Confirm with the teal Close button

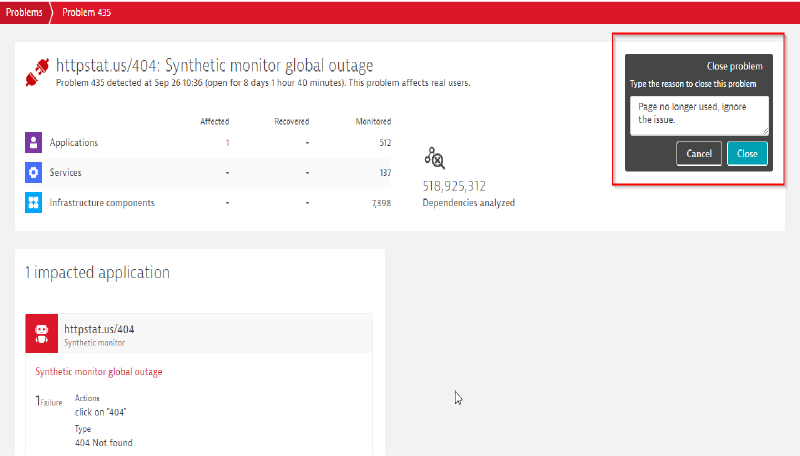747,153
